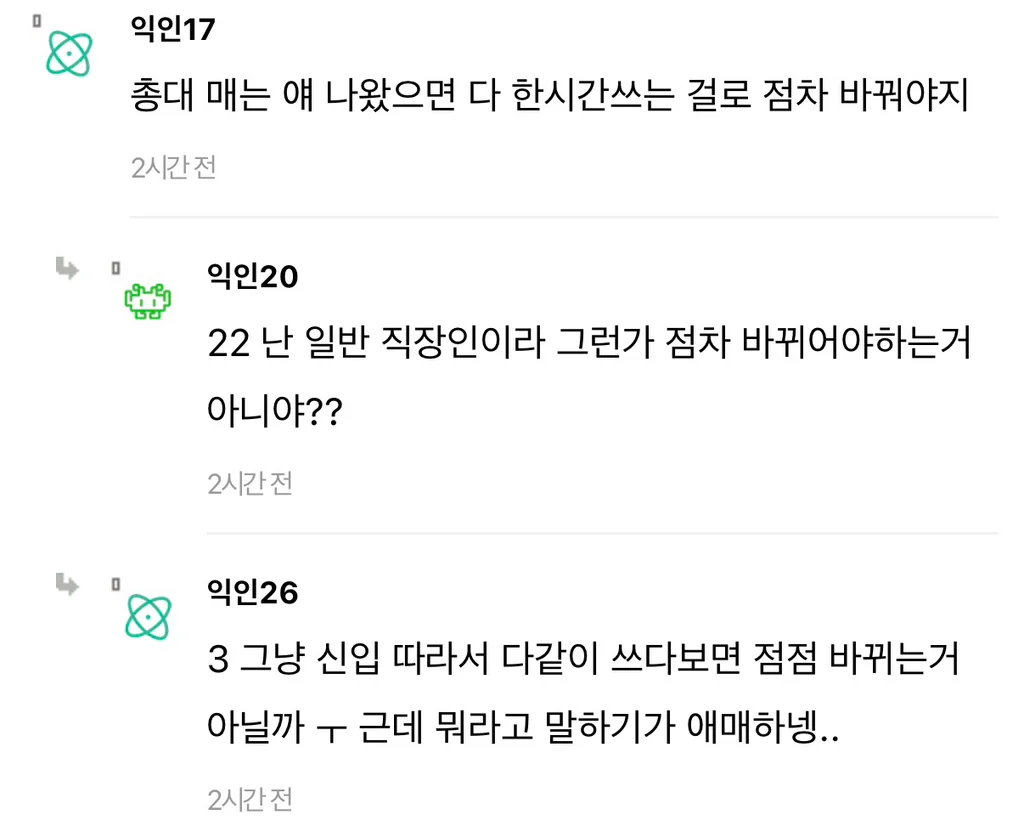Open the profile of username 익인20

tap(253, 276)
